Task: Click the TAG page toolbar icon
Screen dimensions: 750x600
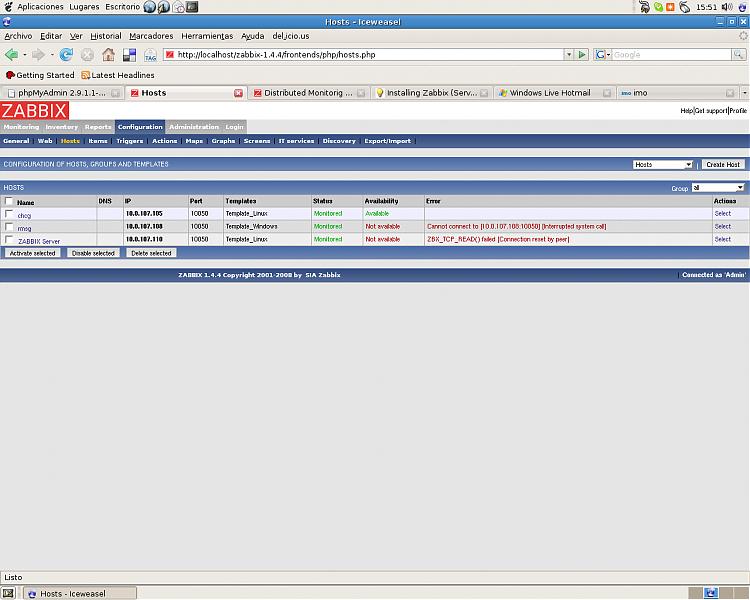Action: click(x=150, y=55)
